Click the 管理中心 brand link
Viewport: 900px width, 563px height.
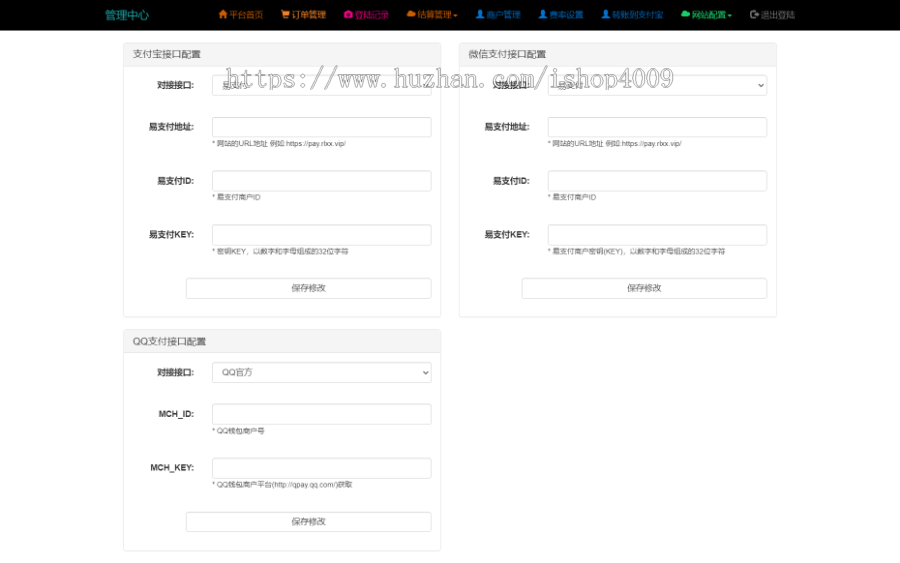(x=126, y=15)
